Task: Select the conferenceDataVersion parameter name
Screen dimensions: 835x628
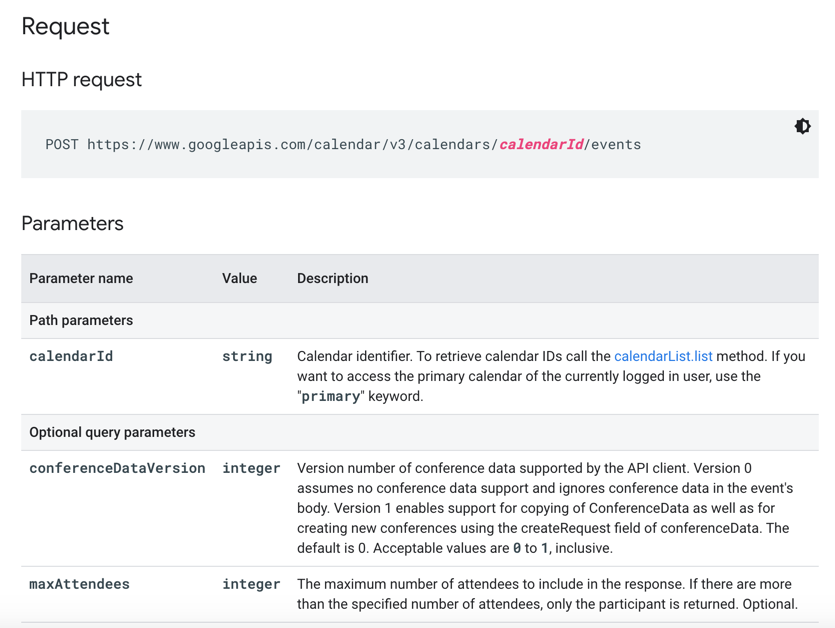Action: click(117, 468)
